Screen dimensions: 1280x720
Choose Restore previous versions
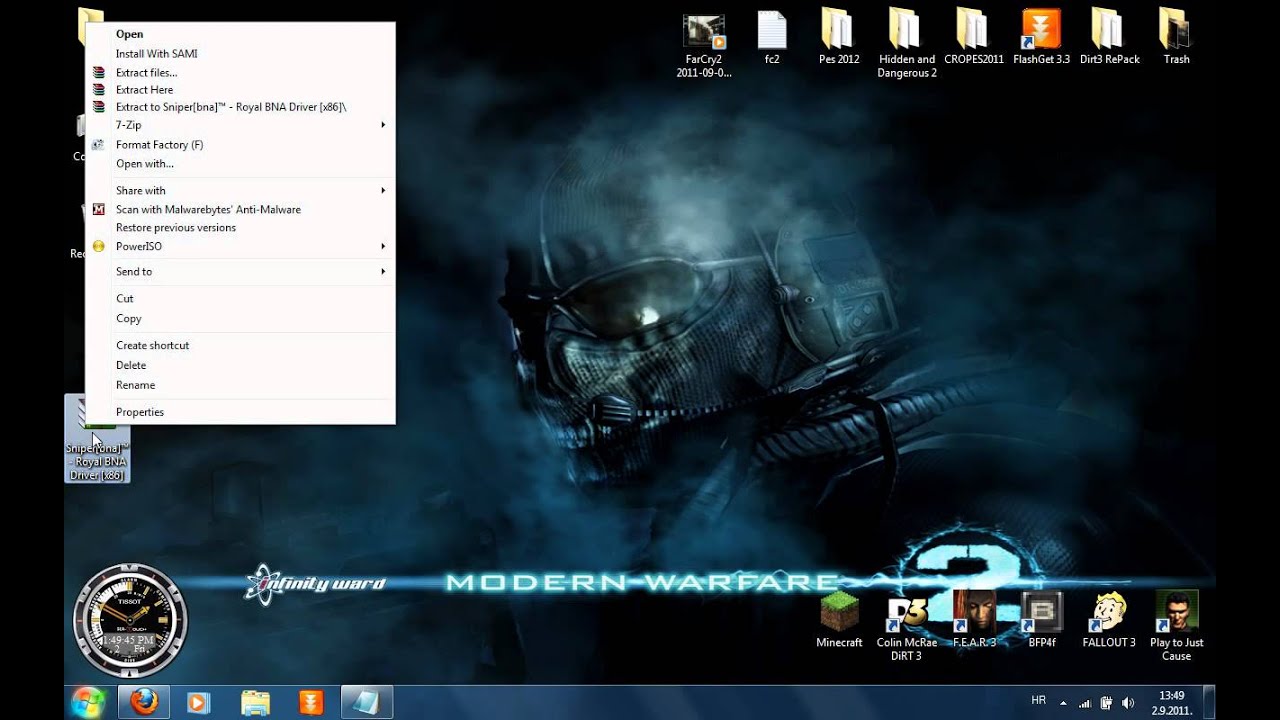[240, 227]
